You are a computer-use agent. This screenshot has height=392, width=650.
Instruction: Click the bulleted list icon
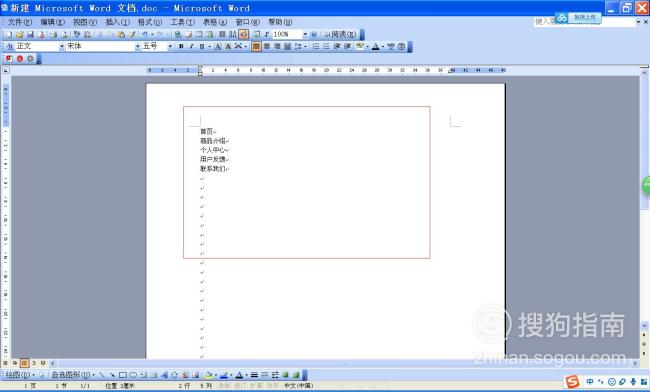pos(326,46)
